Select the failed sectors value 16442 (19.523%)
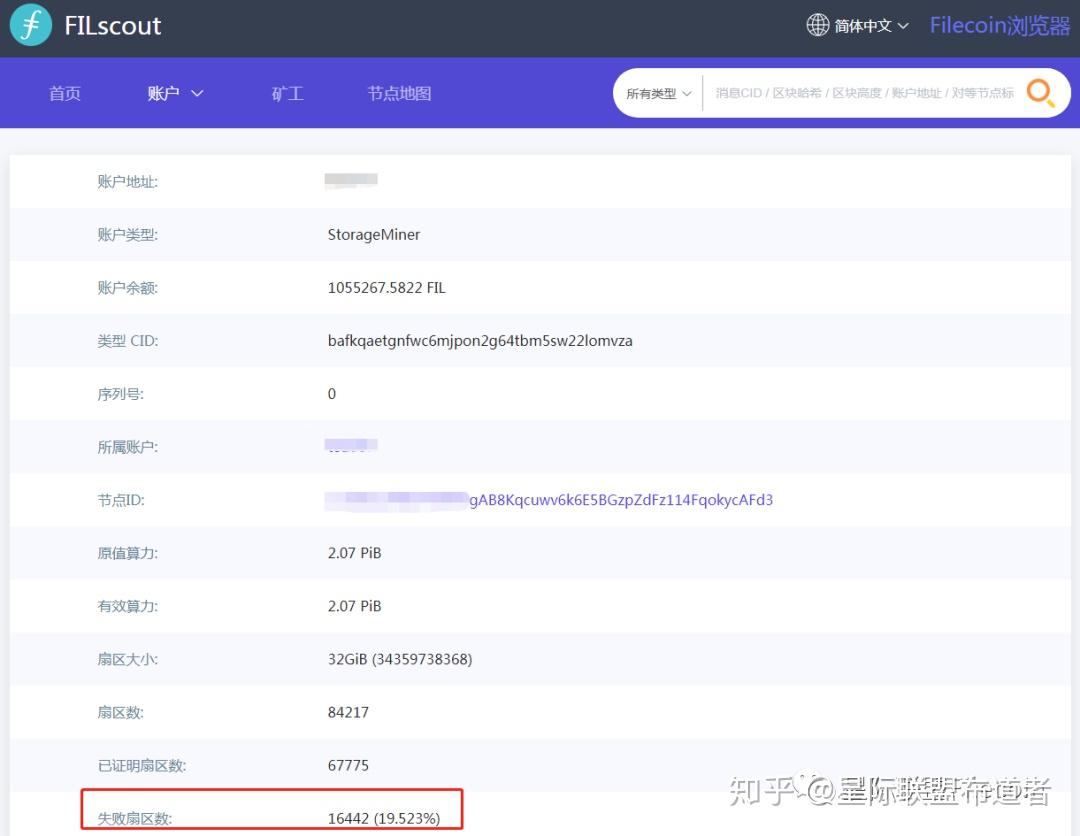This screenshot has width=1080, height=836. pyautogui.click(x=384, y=818)
